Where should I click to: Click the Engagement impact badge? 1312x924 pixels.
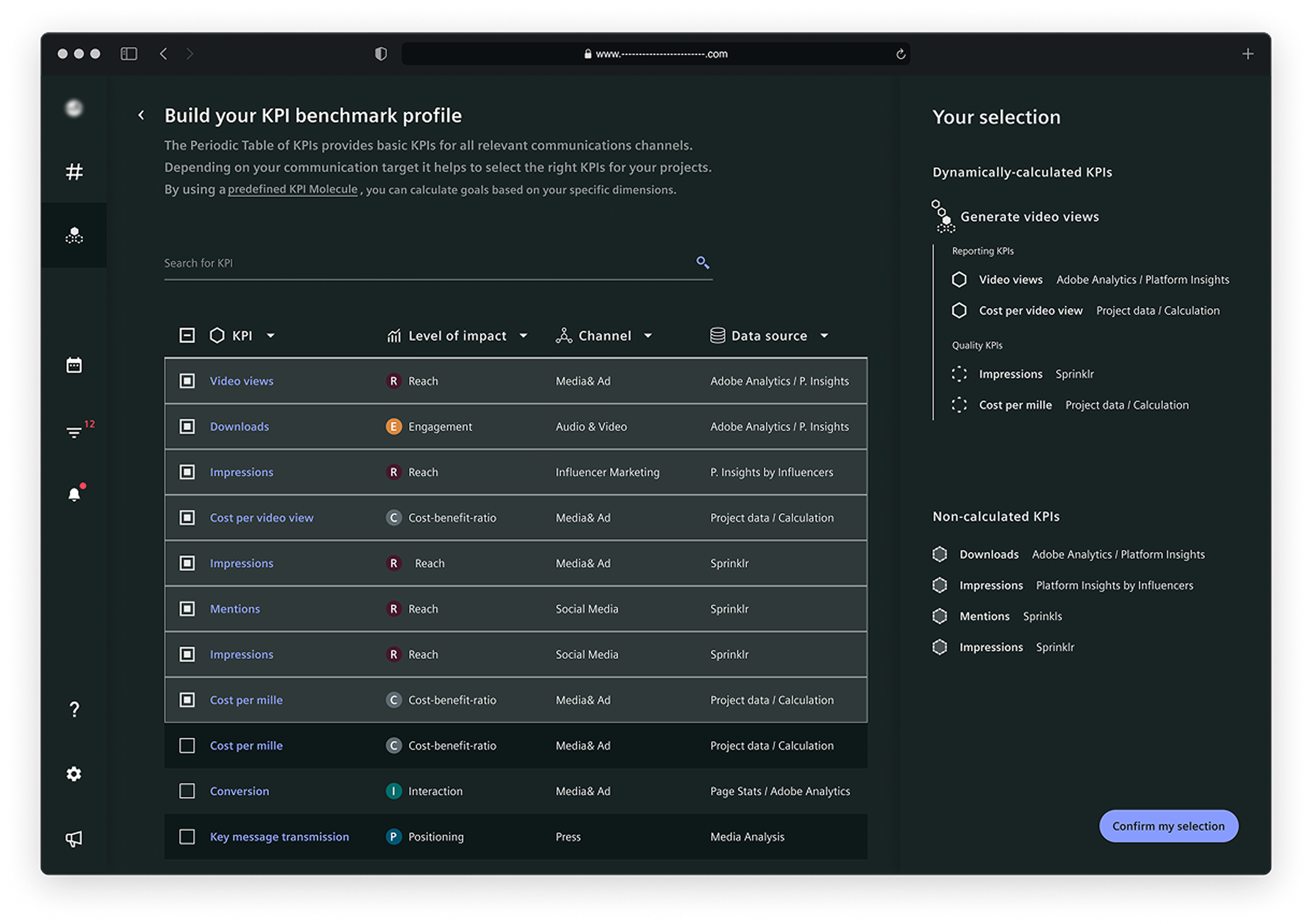[394, 427]
